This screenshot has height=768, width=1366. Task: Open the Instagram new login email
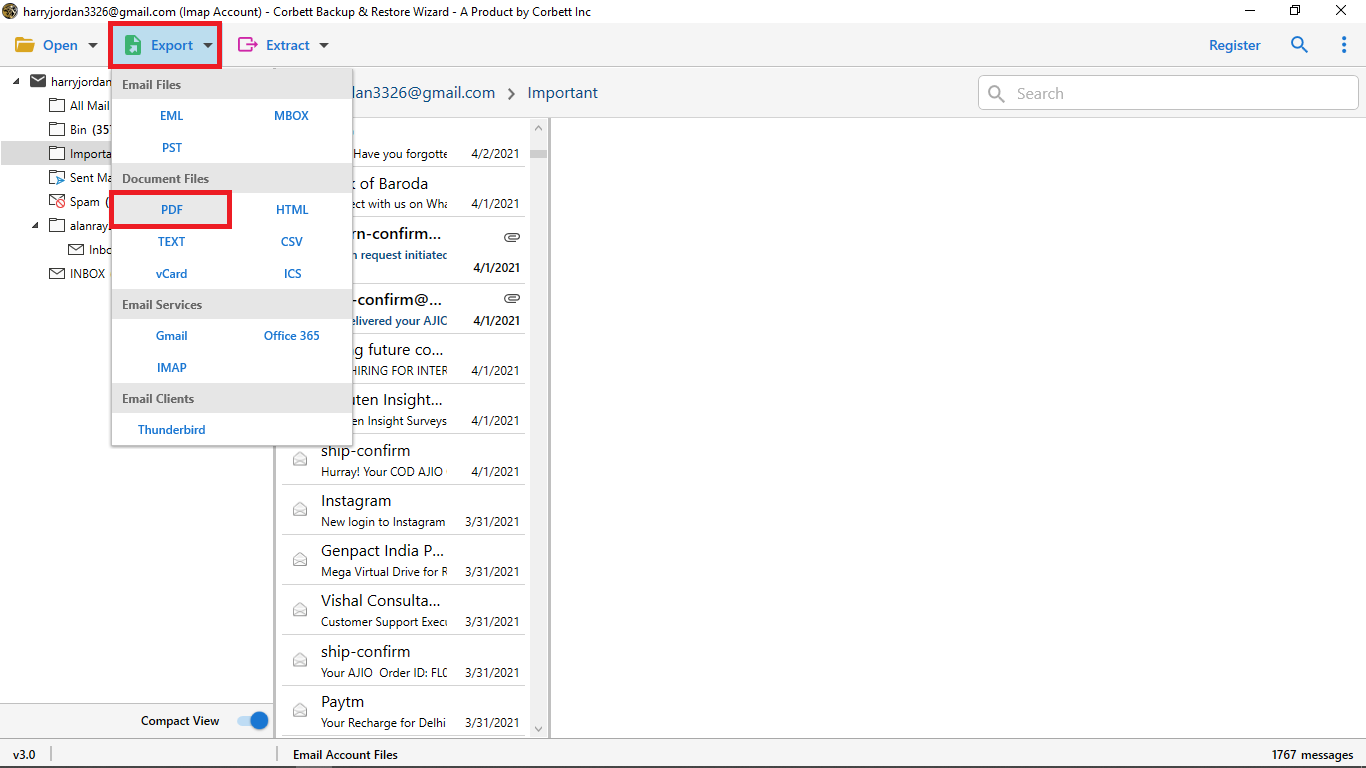pos(403,509)
